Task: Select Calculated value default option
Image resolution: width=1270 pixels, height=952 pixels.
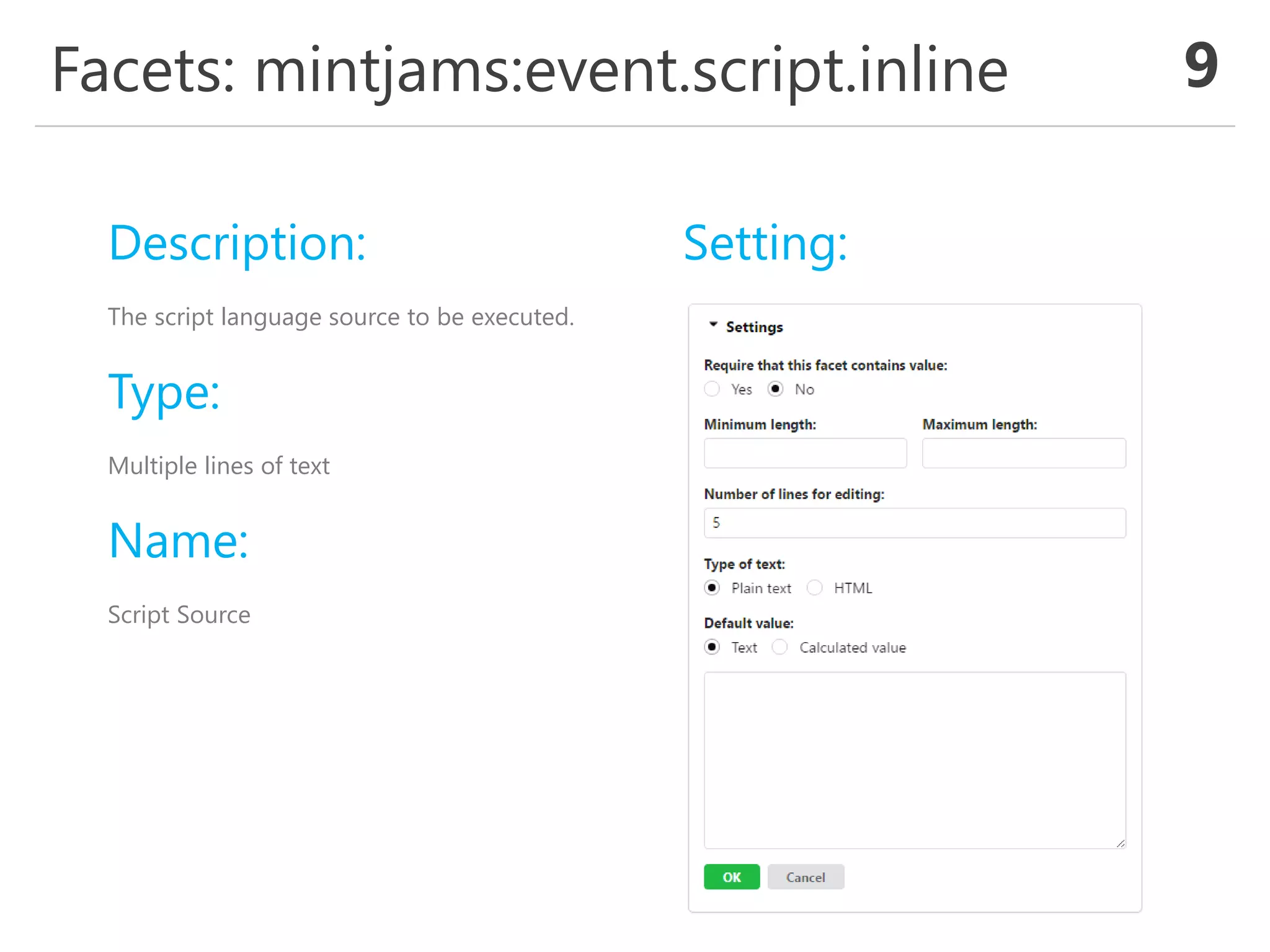Action: coord(779,647)
